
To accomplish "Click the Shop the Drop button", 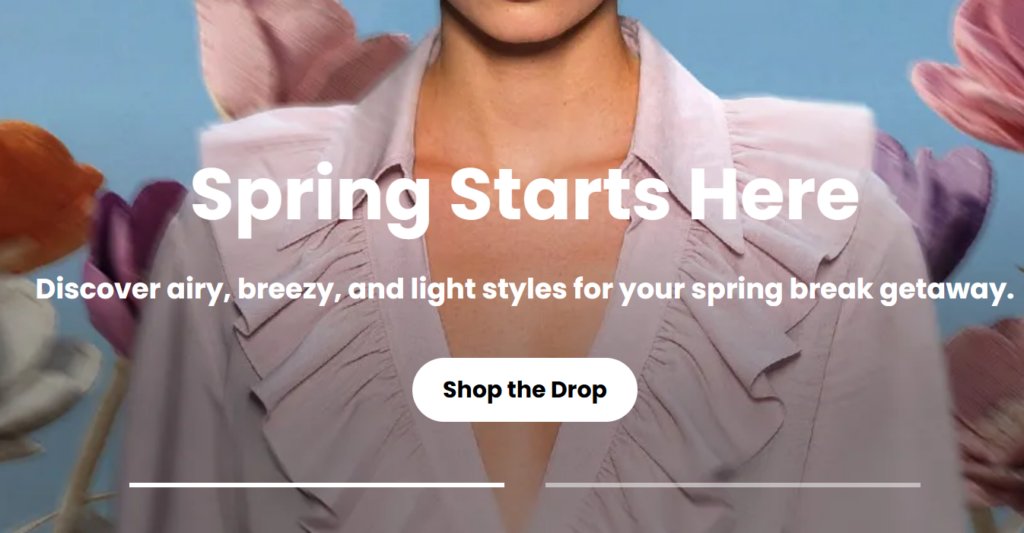I will (524, 390).
